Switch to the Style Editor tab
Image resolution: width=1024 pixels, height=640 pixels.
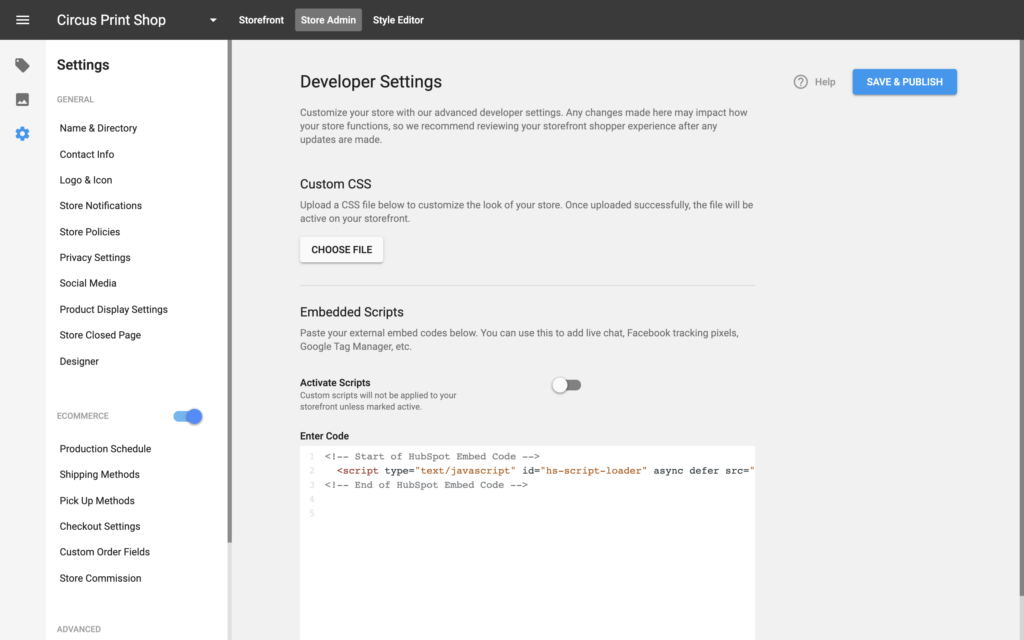tap(398, 20)
